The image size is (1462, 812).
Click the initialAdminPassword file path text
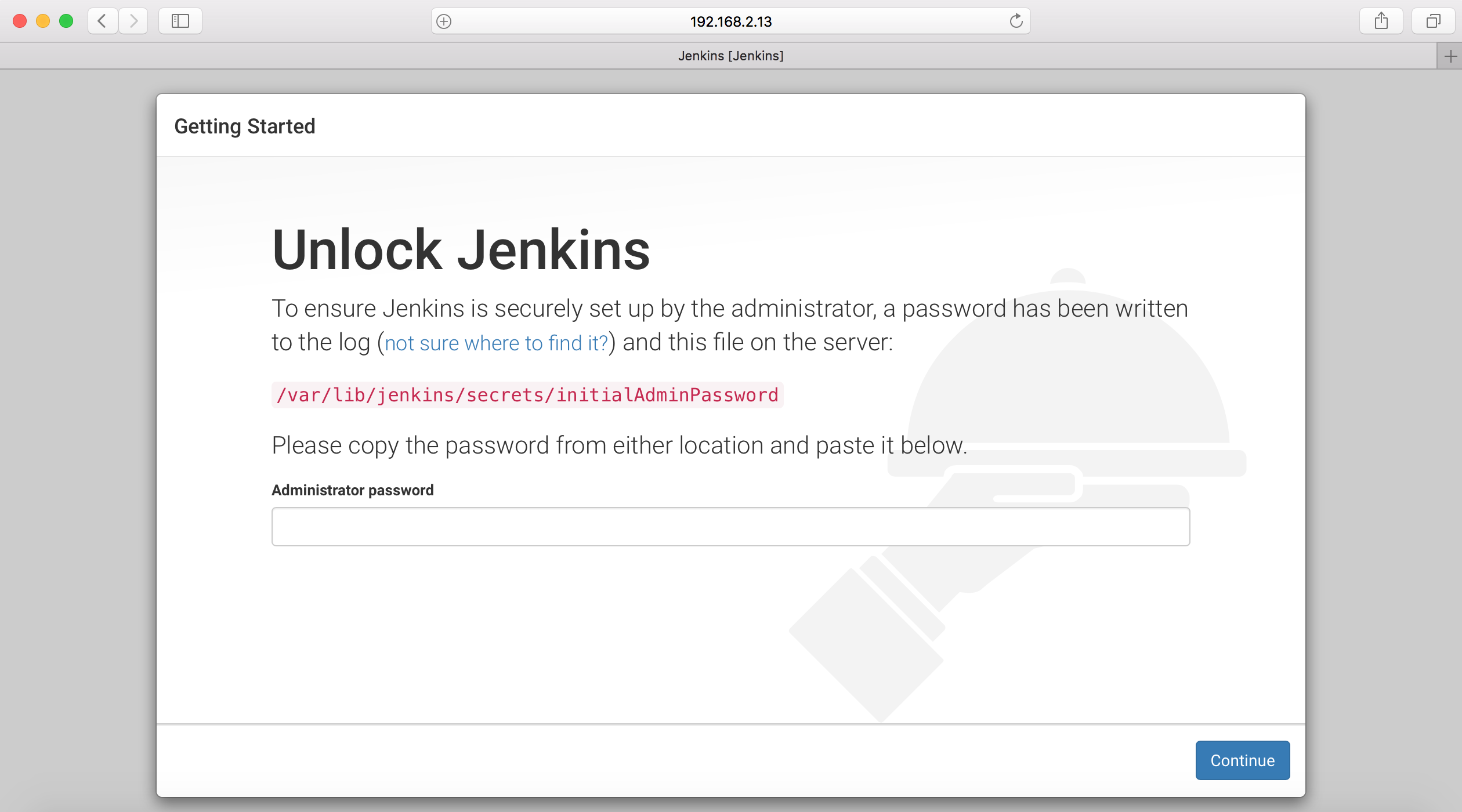pos(527,395)
